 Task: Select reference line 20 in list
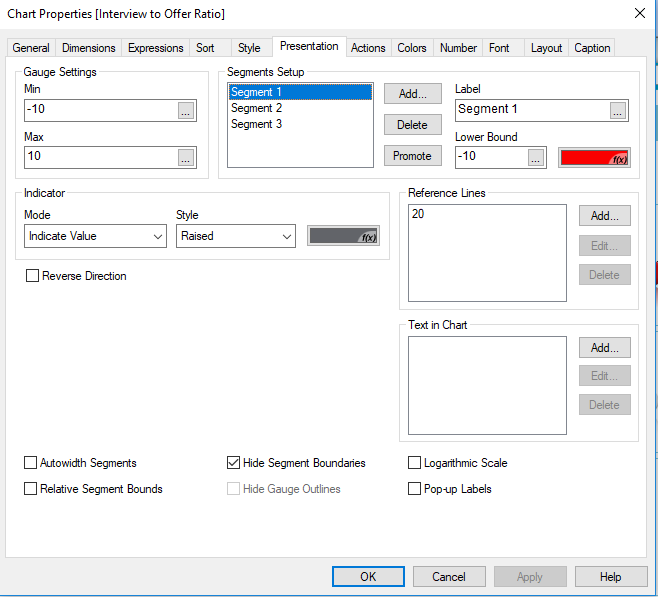487,214
